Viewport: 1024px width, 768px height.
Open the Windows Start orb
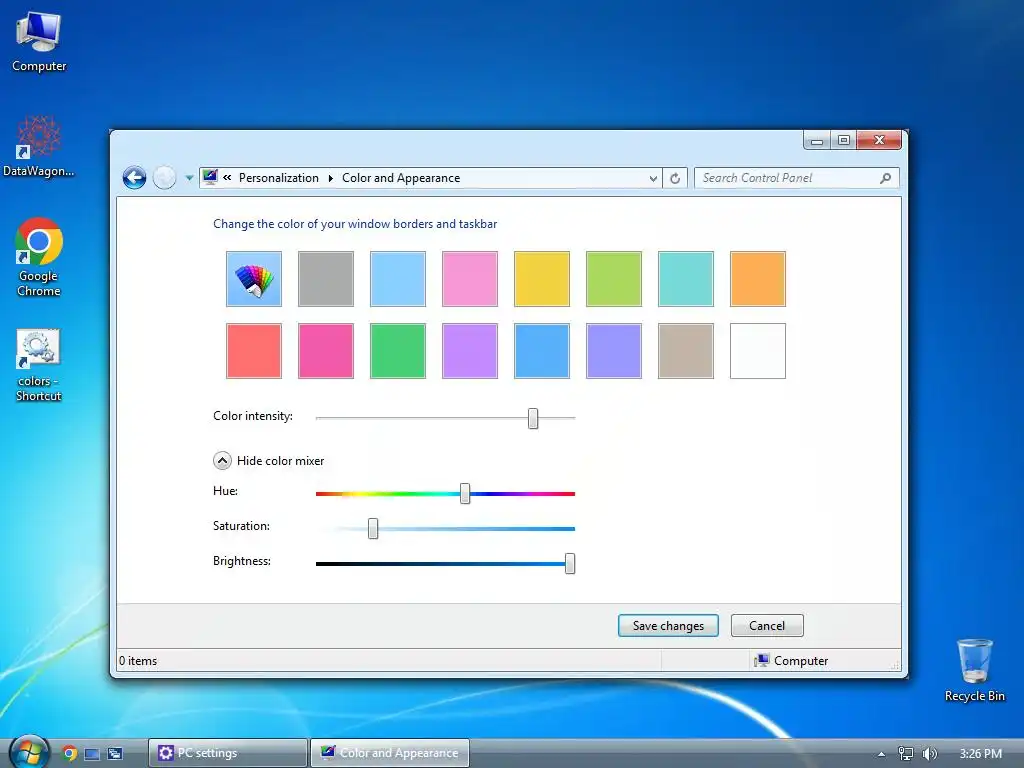coord(29,752)
